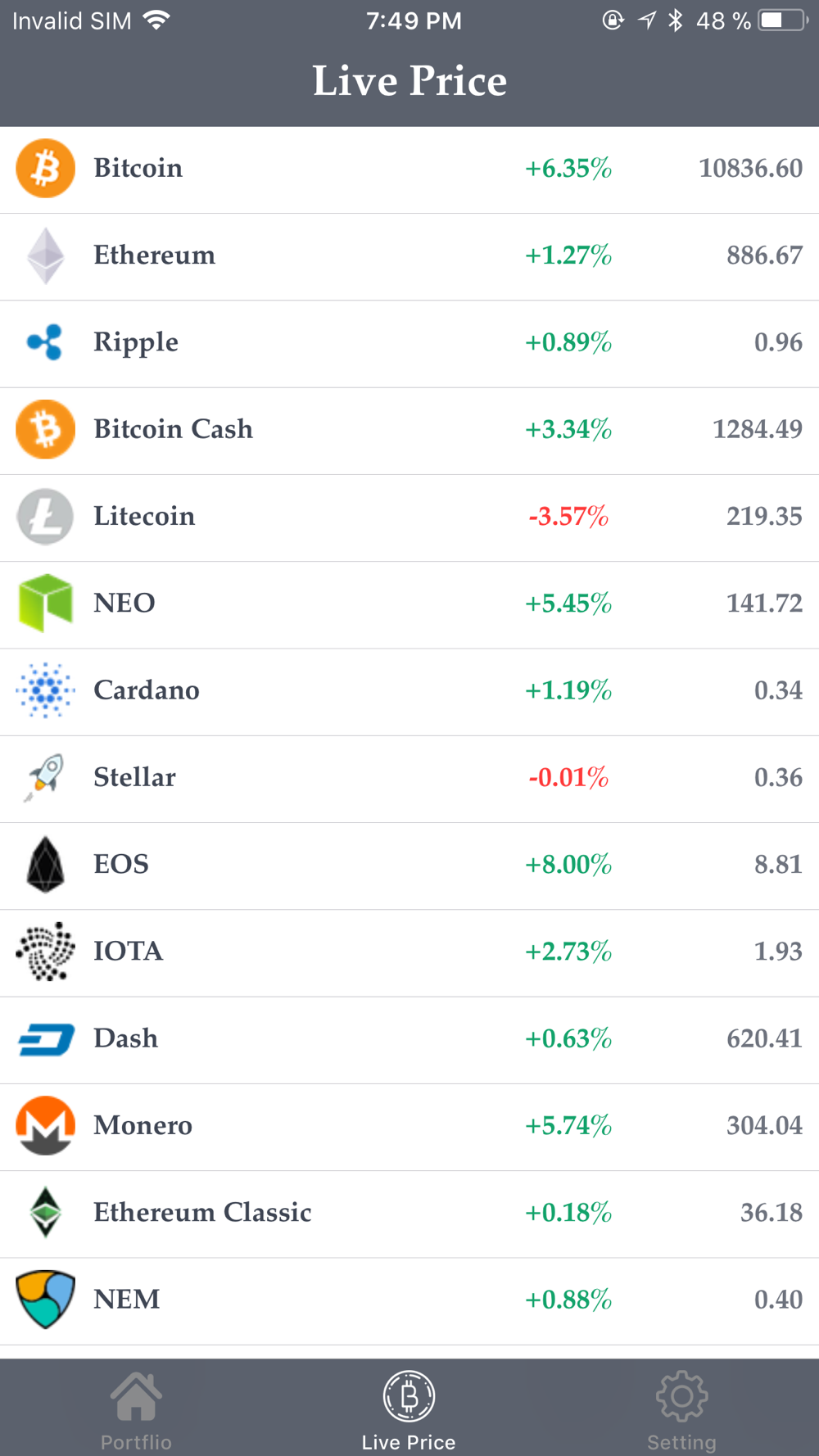
Task: Tap the Bitcoin Cash label
Action: pyautogui.click(x=173, y=429)
